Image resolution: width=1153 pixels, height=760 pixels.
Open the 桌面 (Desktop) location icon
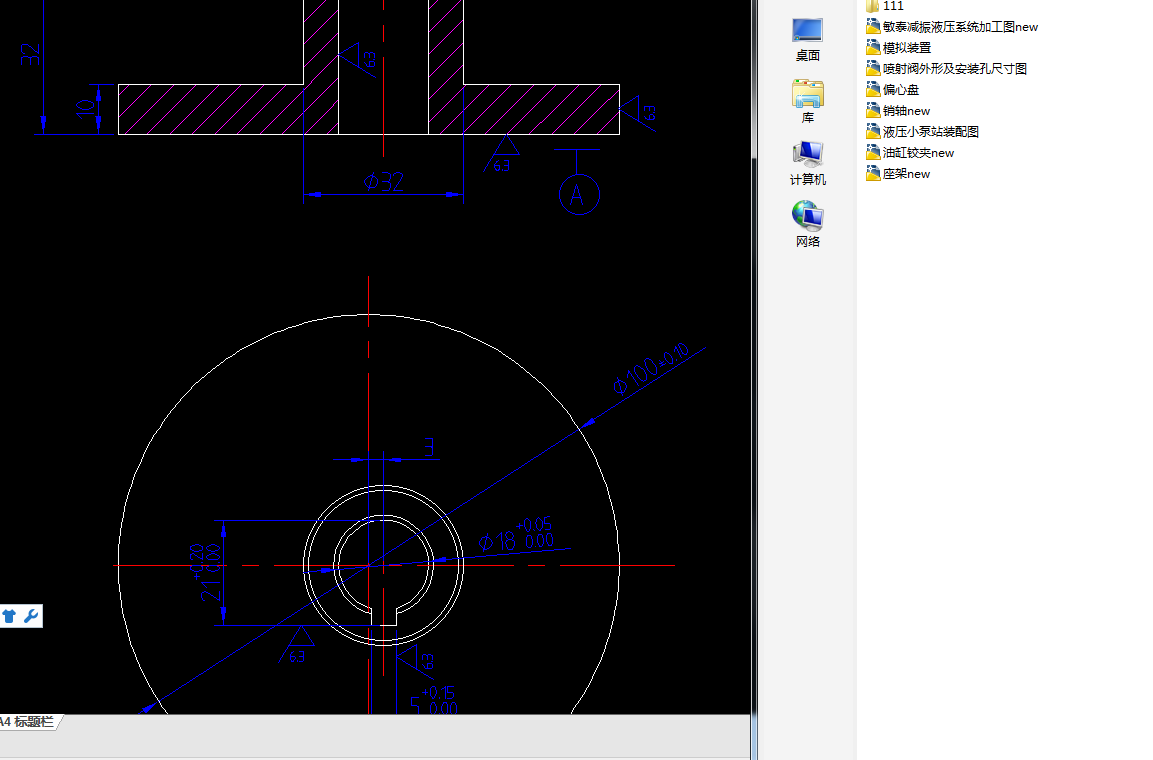(807, 39)
